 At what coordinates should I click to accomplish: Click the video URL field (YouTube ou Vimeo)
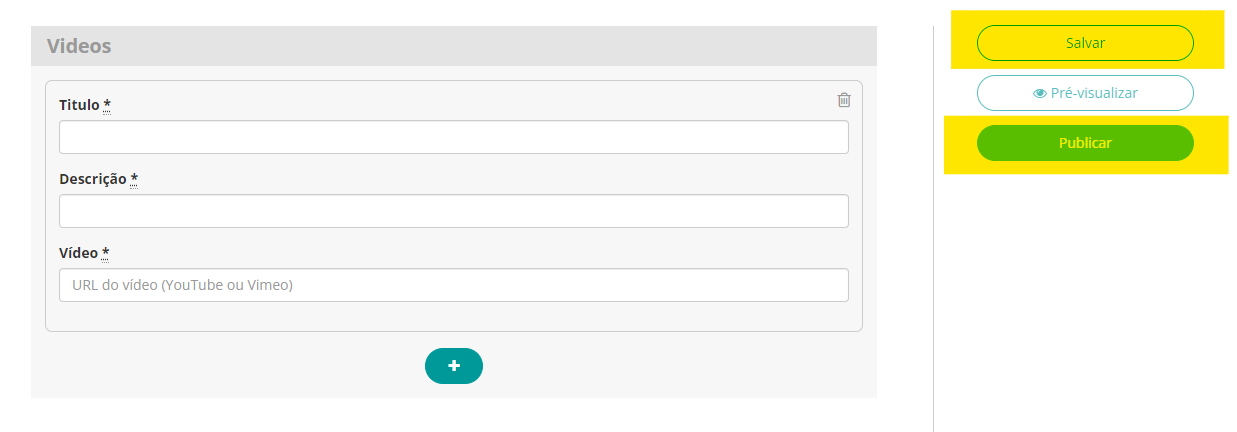click(454, 285)
